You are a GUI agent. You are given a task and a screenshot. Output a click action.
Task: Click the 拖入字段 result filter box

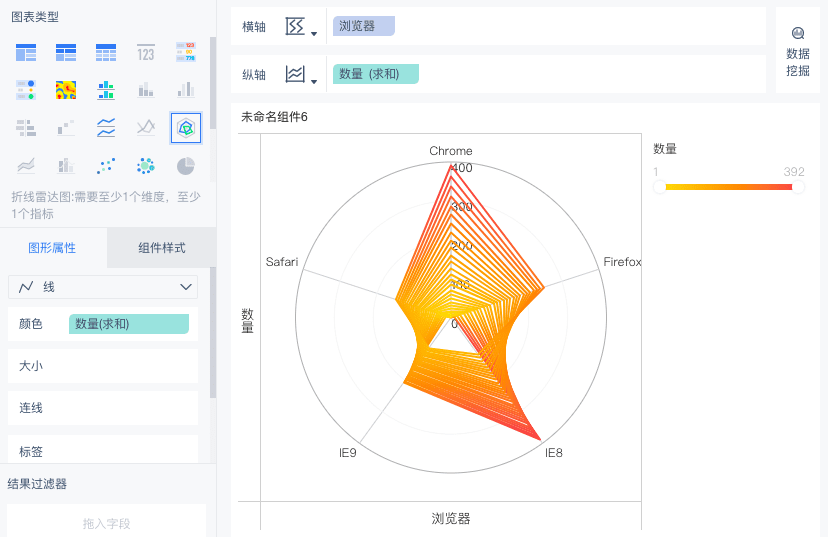point(107,521)
